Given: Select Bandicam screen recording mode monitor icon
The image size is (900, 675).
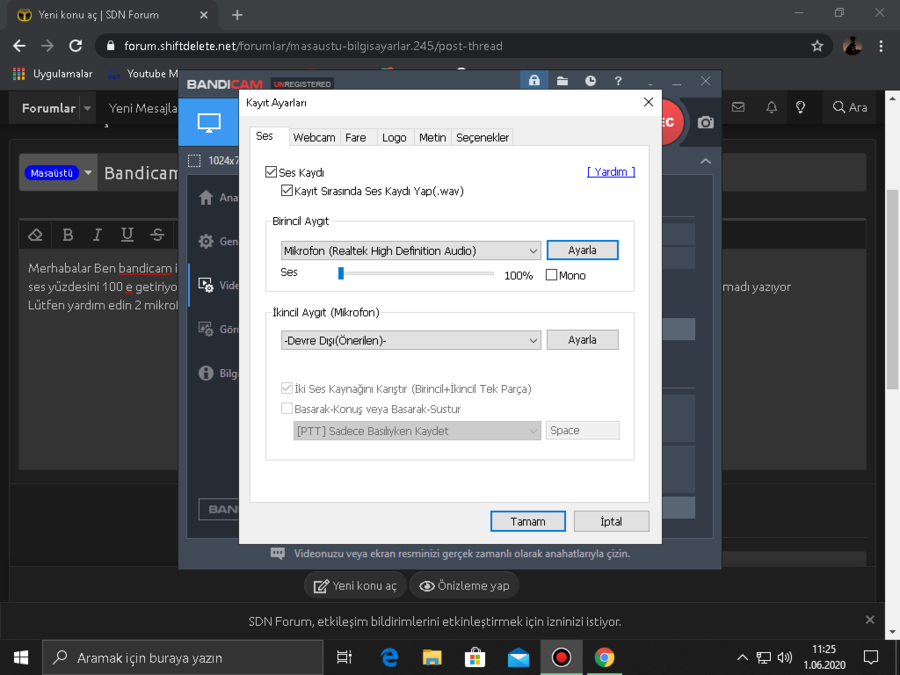Looking at the screenshot, I should (x=209, y=122).
